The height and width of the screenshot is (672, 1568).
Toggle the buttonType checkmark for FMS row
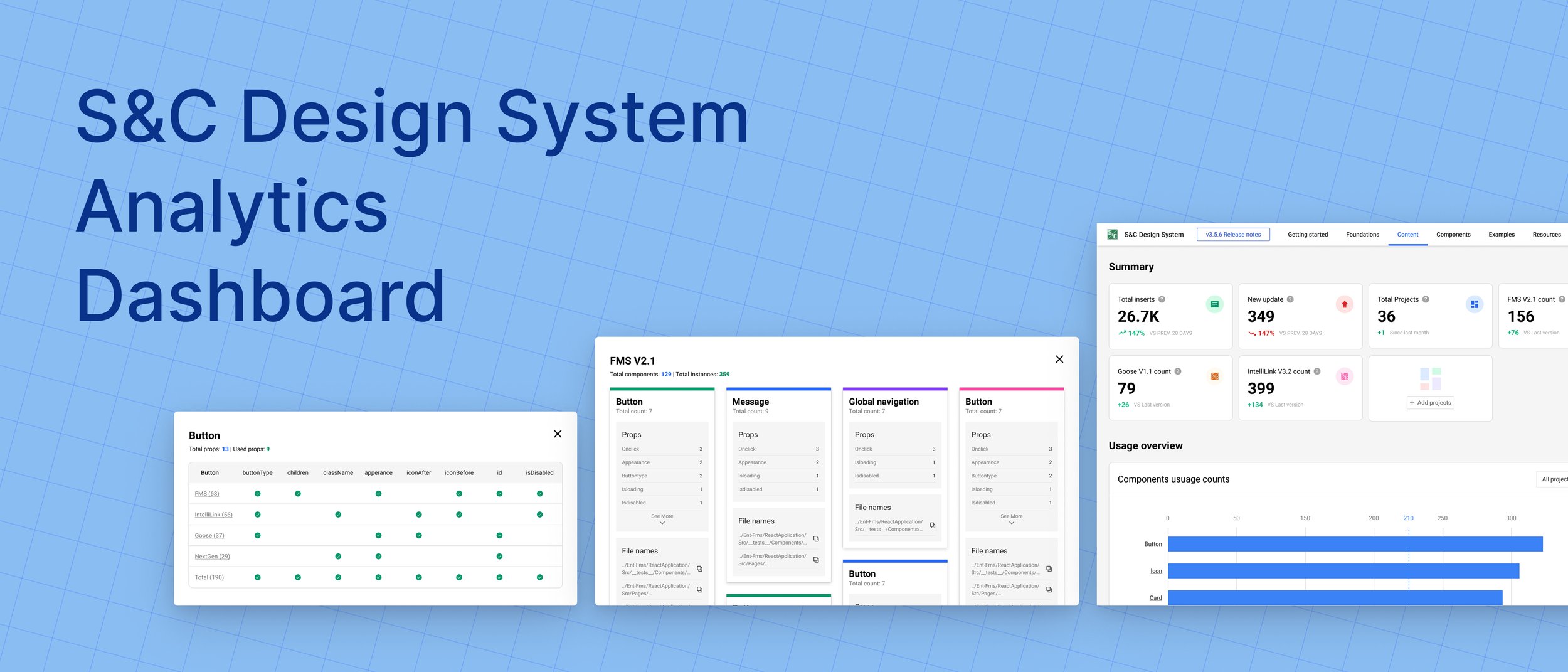click(257, 494)
